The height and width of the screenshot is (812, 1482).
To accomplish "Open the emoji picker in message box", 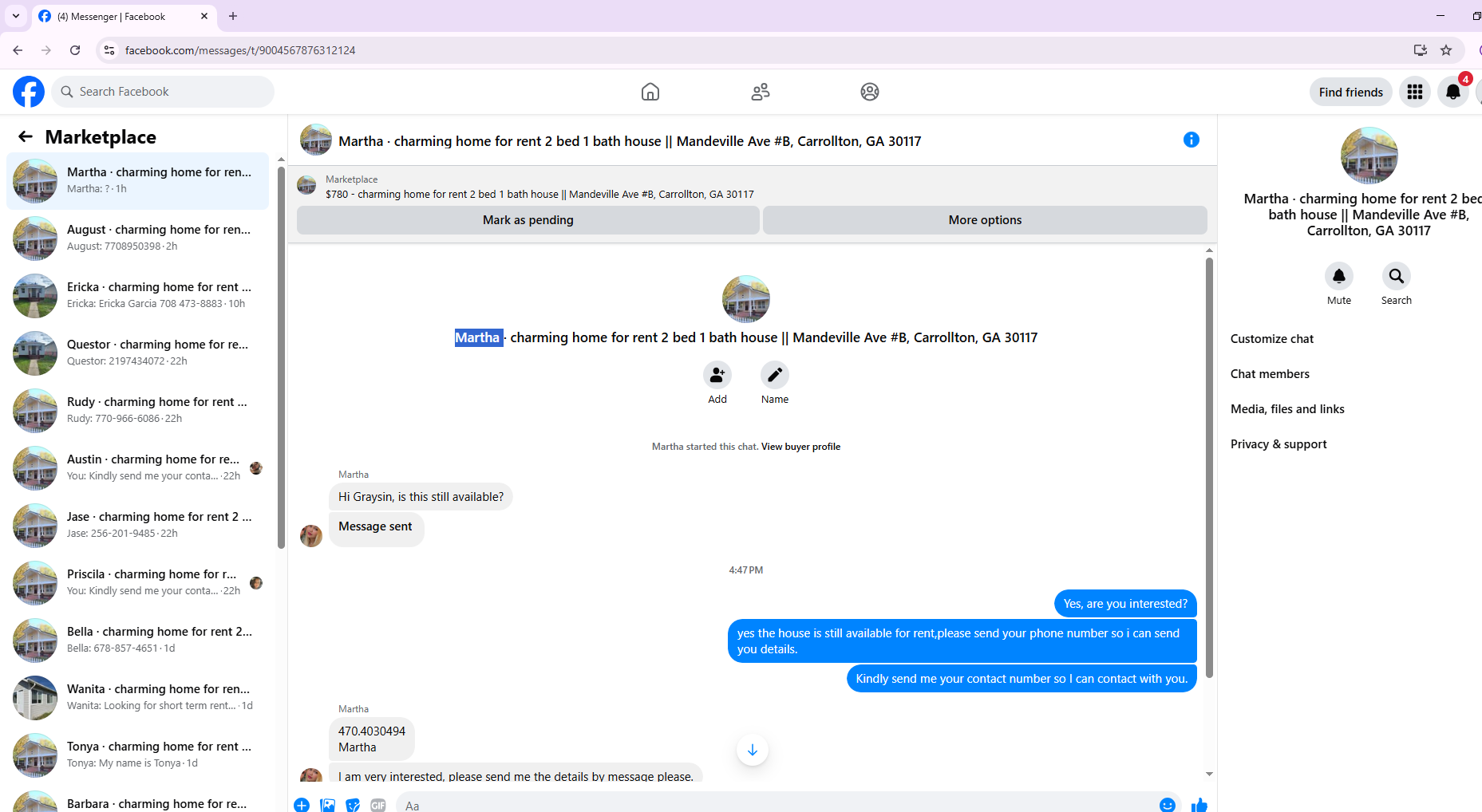I will tap(1168, 805).
